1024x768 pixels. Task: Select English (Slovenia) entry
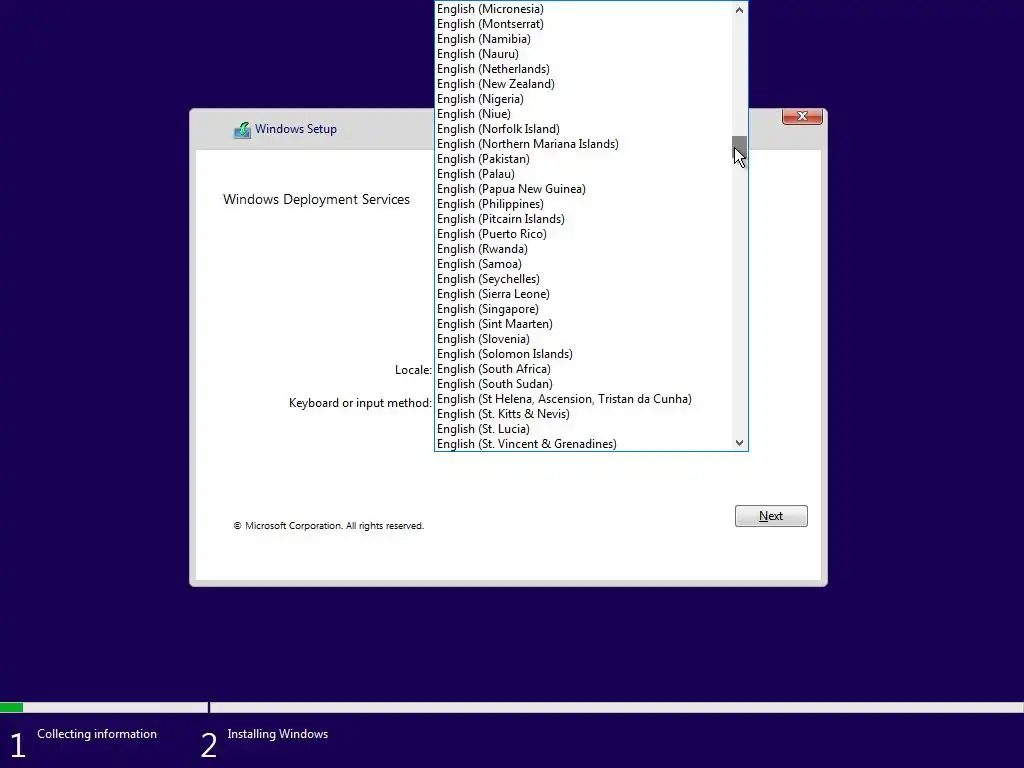click(x=583, y=340)
